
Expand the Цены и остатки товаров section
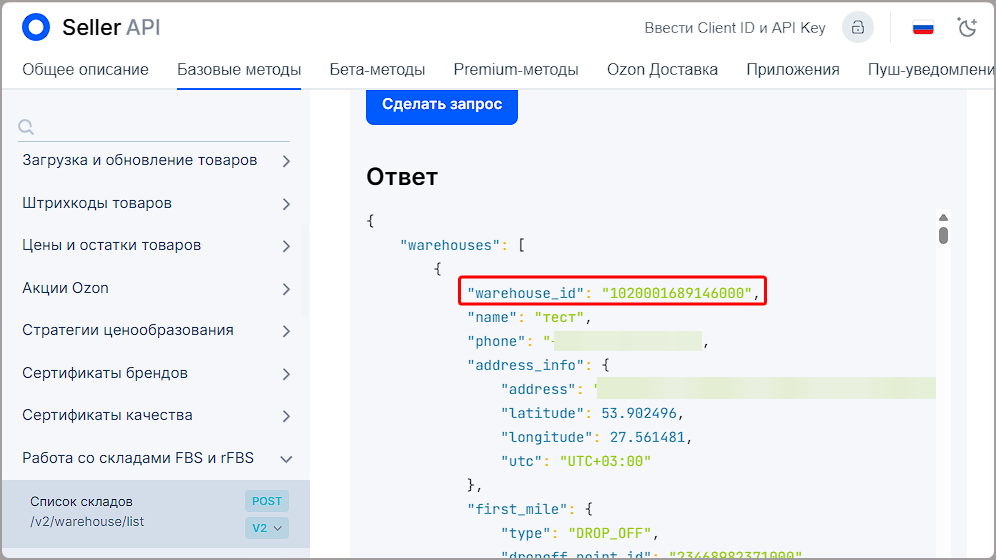[x=286, y=246]
